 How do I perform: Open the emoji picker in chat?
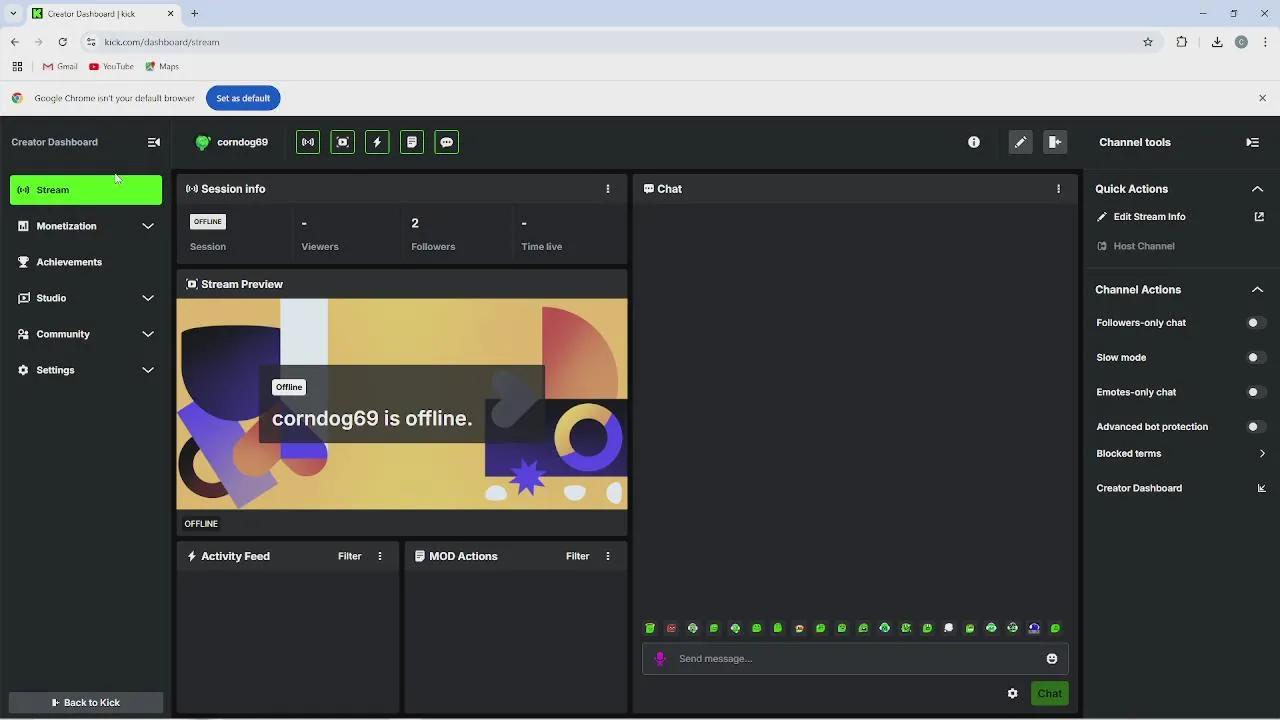tap(1051, 658)
